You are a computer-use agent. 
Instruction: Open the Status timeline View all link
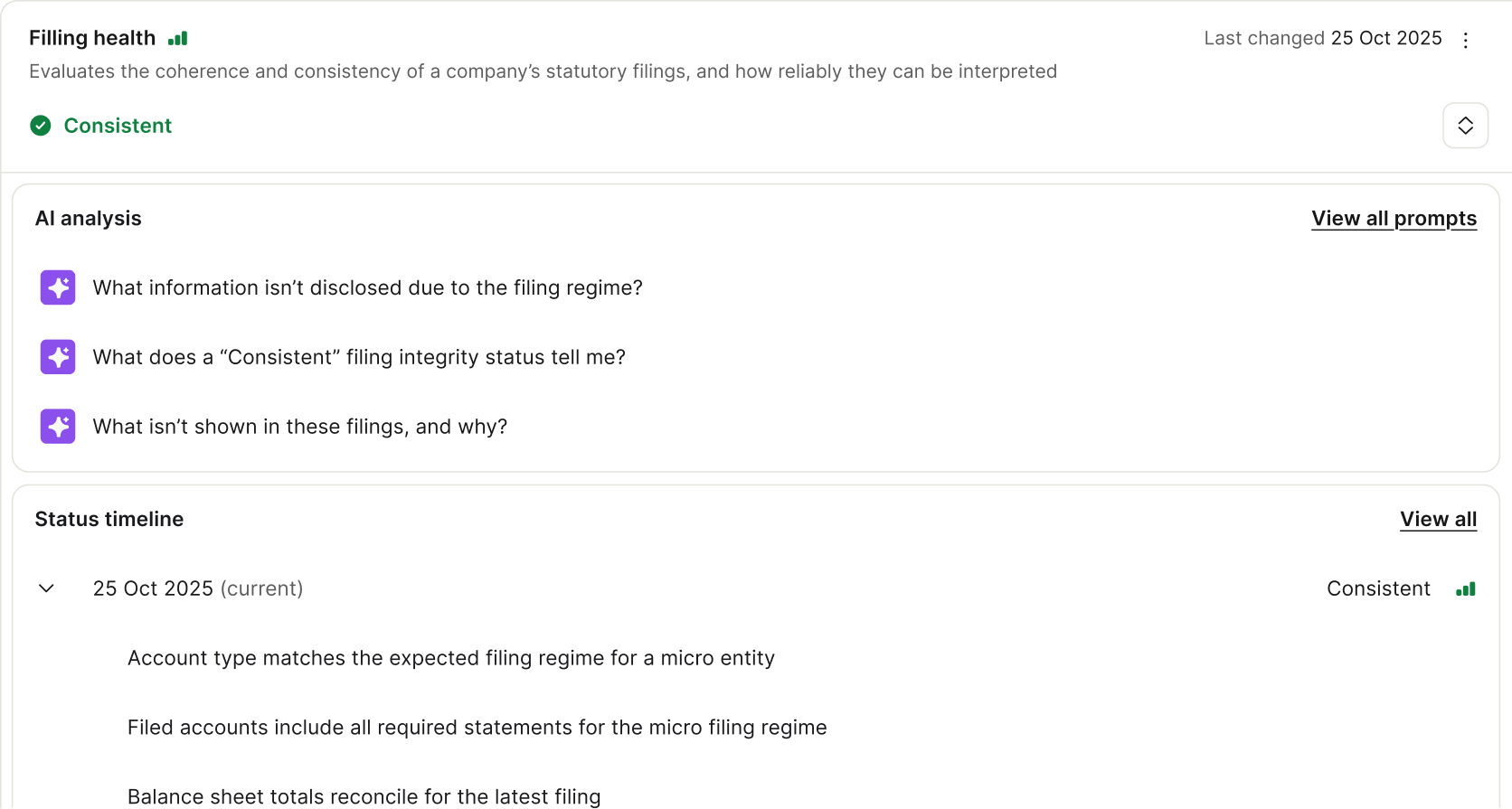point(1438,520)
